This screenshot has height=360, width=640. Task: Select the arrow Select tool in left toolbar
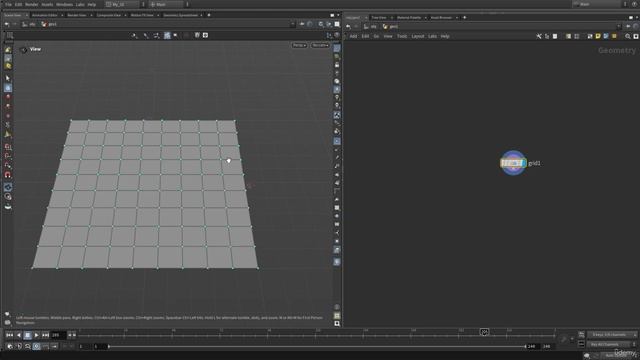coord(8,78)
